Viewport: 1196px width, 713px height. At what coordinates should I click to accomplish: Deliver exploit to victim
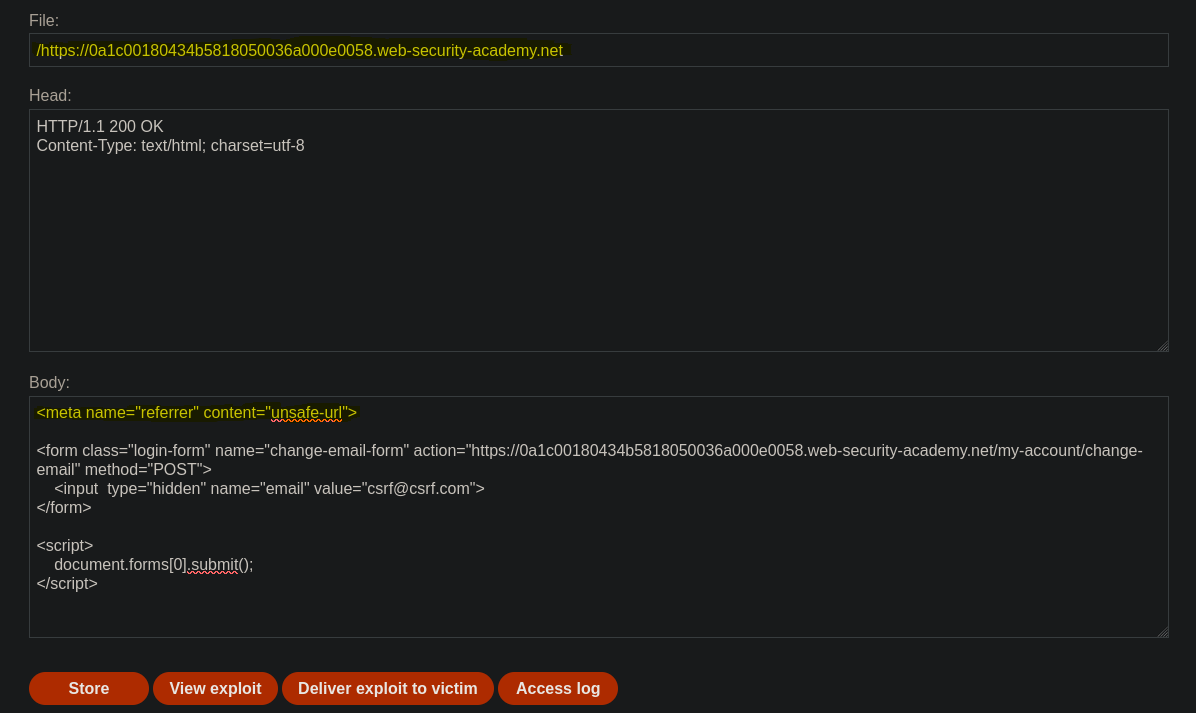[387, 688]
